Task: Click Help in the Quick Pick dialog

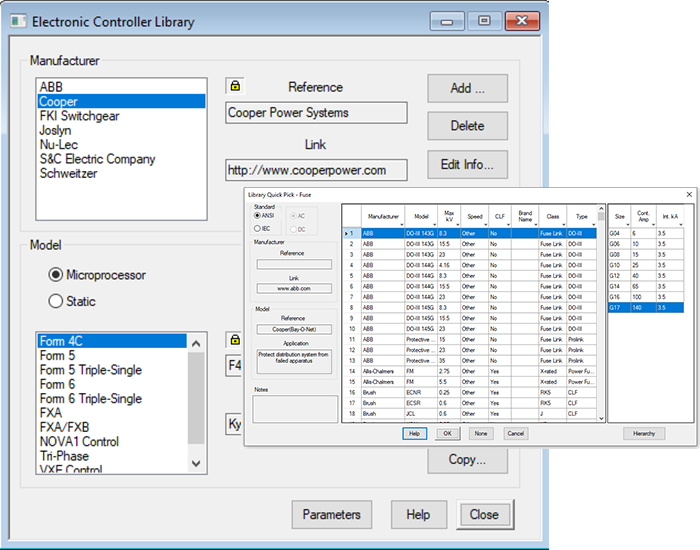Action: (414, 433)
